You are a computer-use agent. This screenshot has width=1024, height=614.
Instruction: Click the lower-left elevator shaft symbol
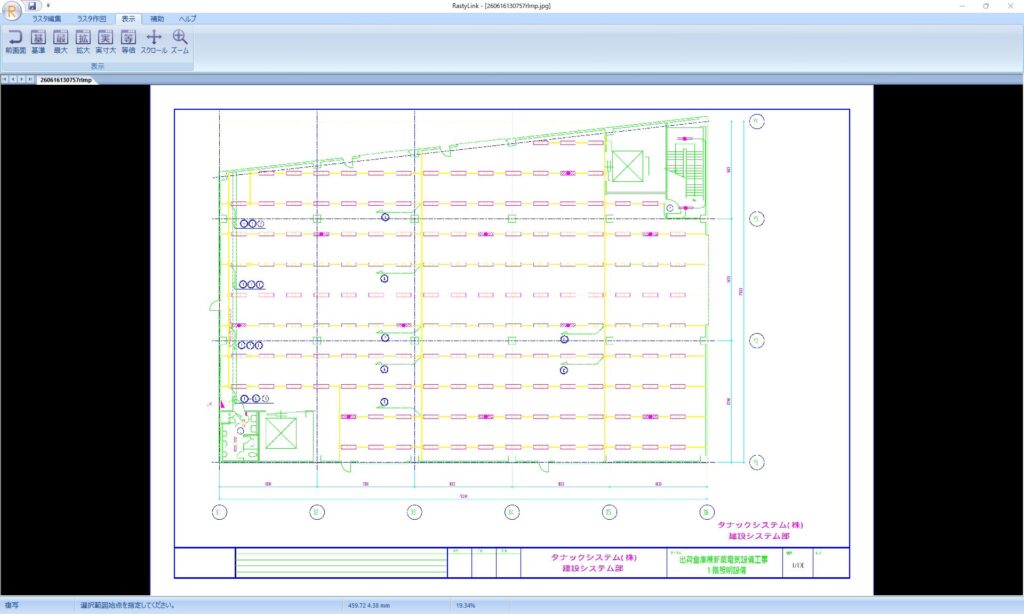(281, 434)
